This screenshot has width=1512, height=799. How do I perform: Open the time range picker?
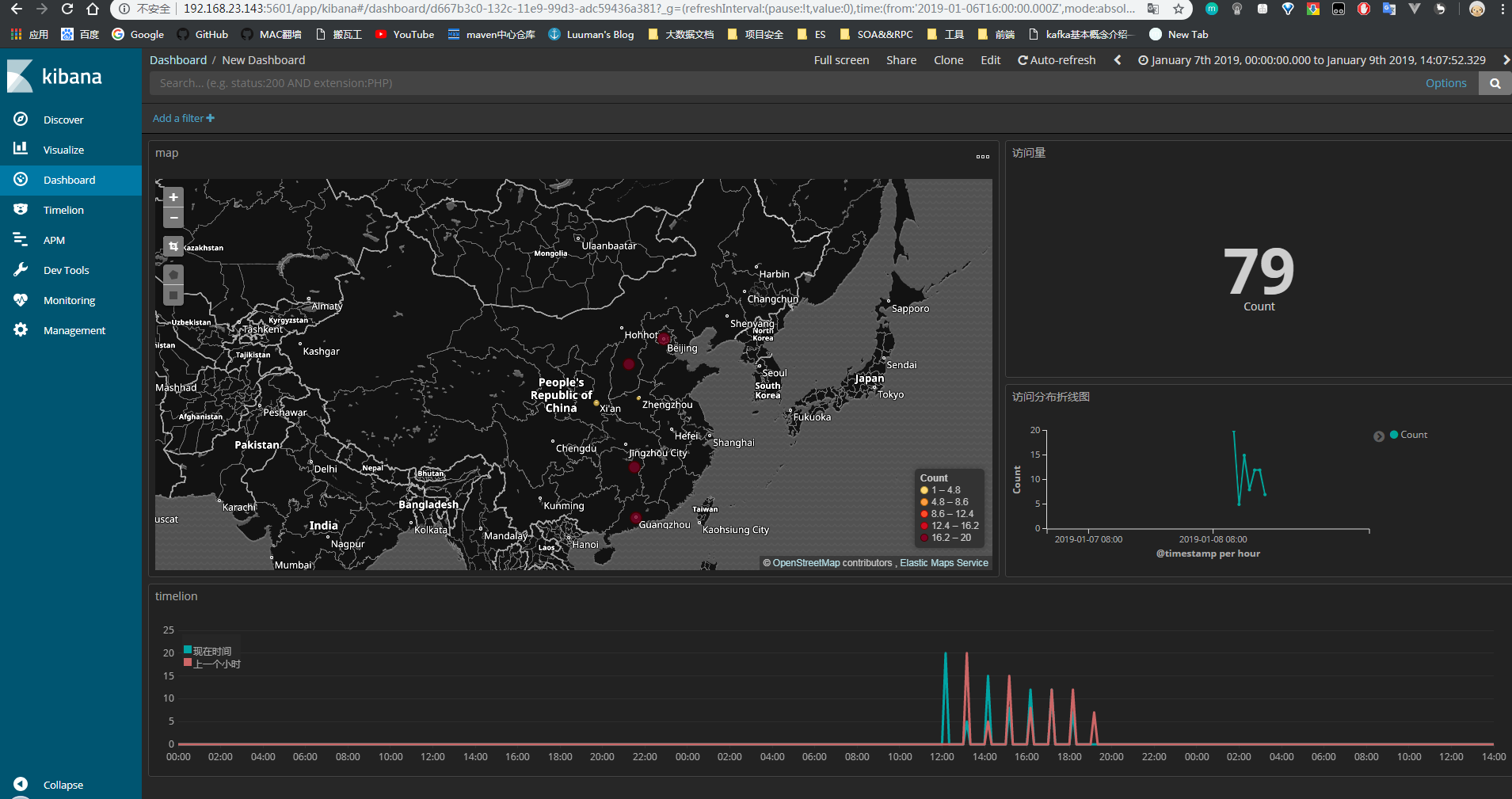pyautogui.click(x=1312, y=60)
